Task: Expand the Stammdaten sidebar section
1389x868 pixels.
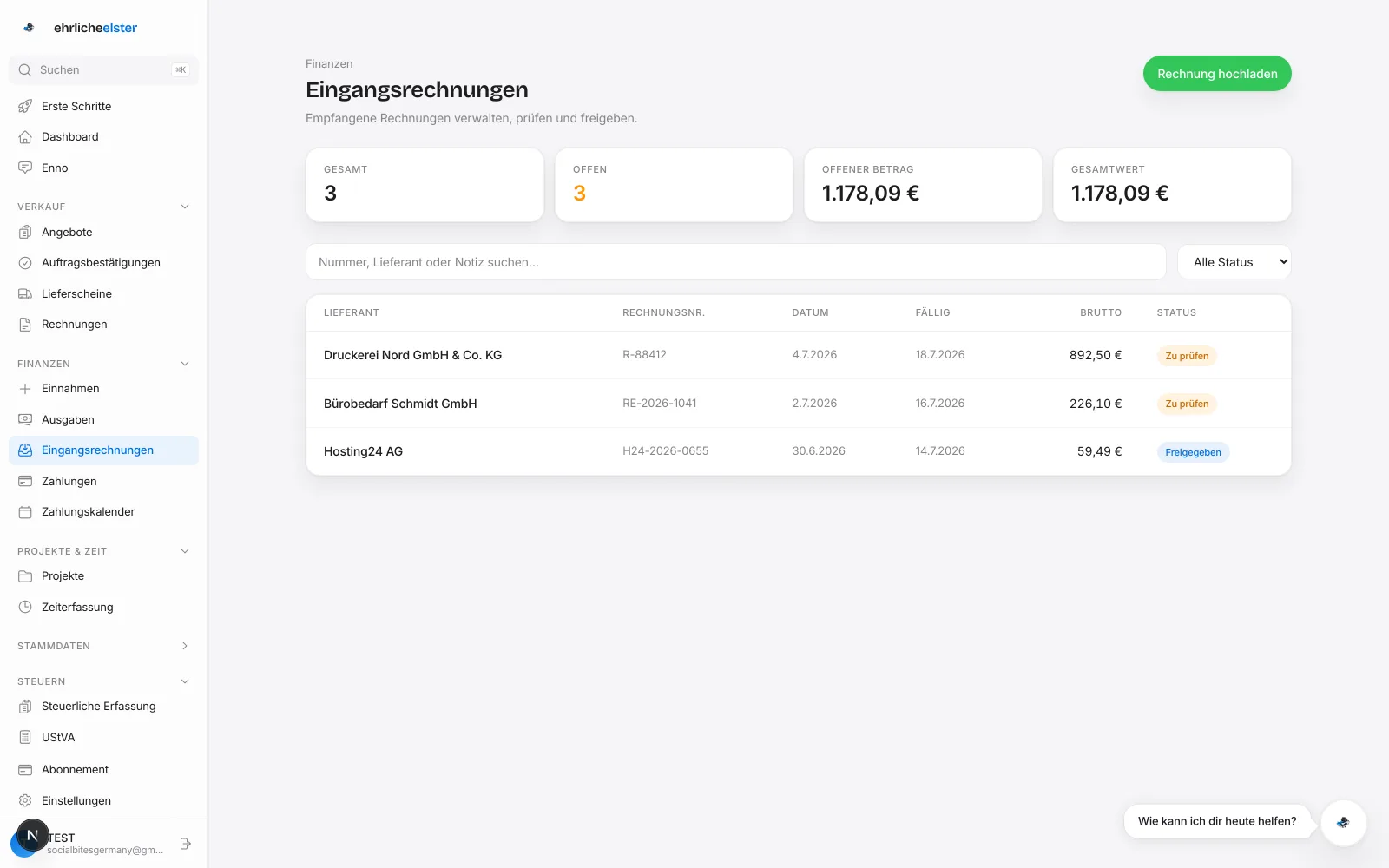Action: pos(185,646)
